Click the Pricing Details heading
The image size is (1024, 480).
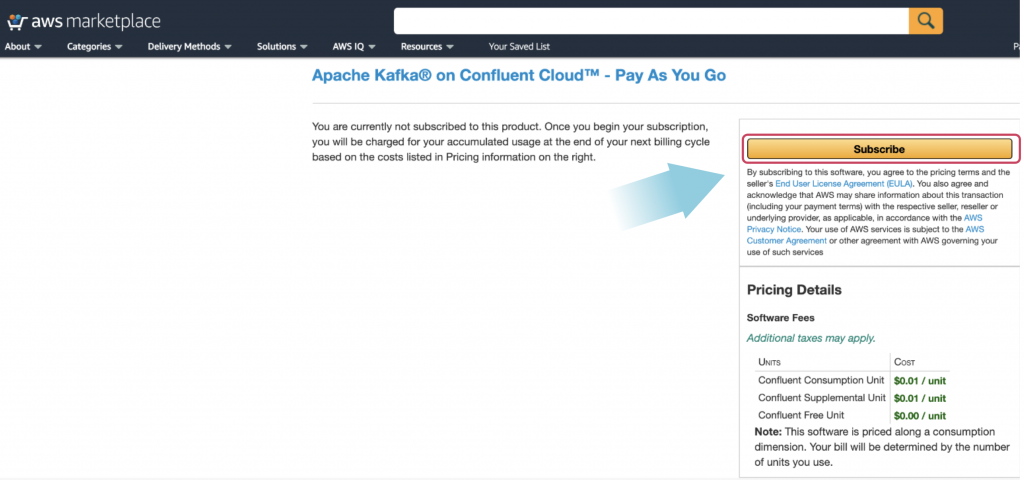tap(794, 290)
